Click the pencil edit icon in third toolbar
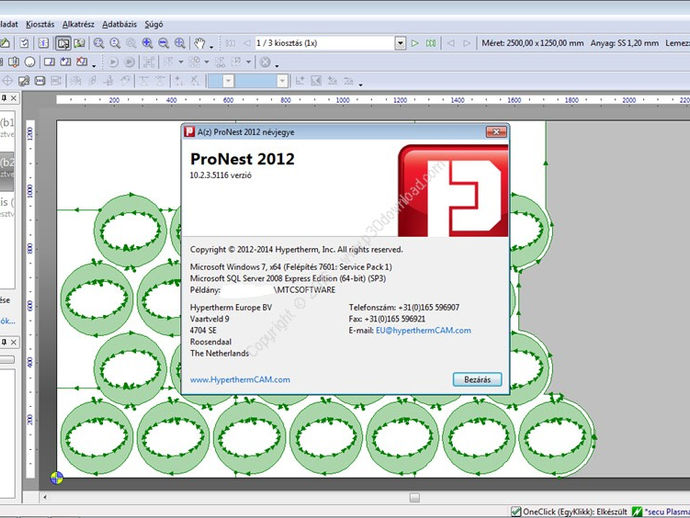The width and height of the screenshot is (690, 518). [24, 81]
